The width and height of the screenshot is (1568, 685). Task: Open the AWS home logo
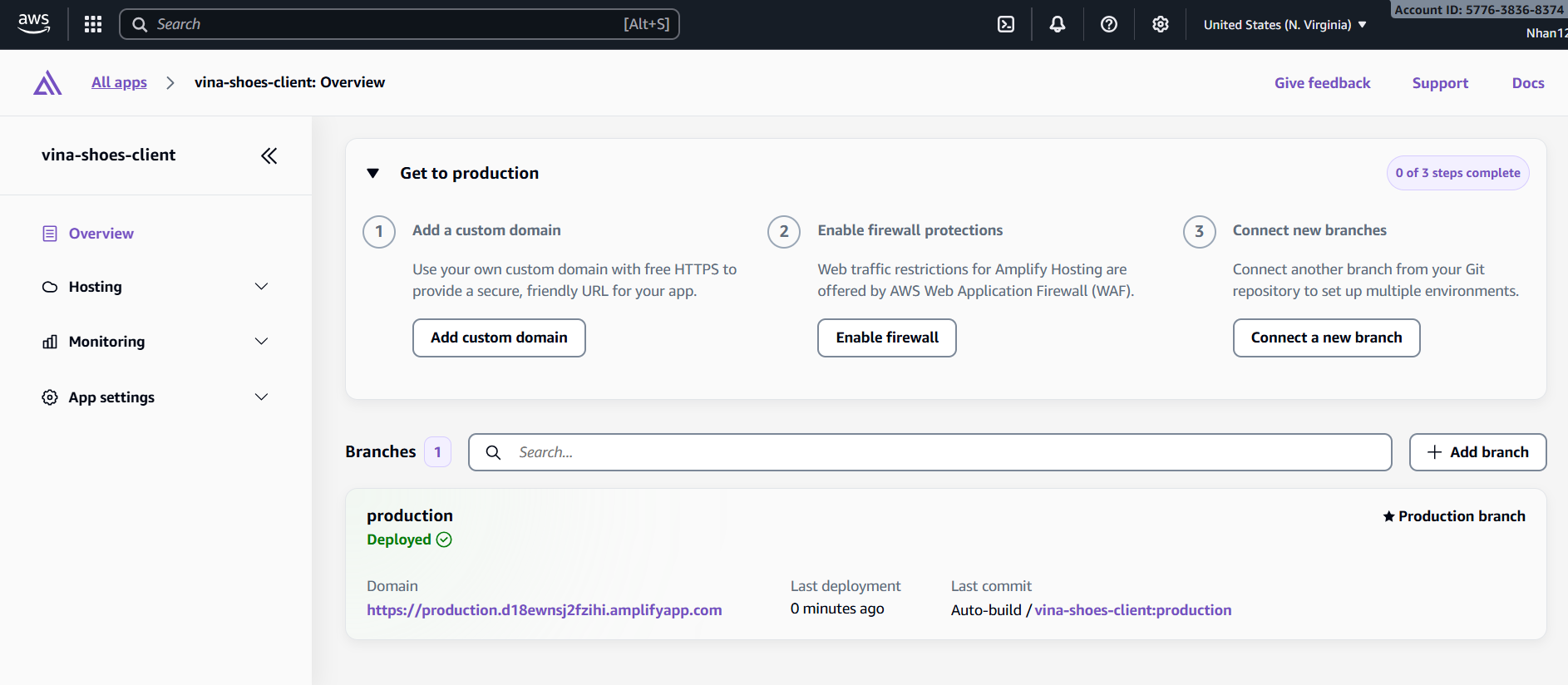point(34,24)
